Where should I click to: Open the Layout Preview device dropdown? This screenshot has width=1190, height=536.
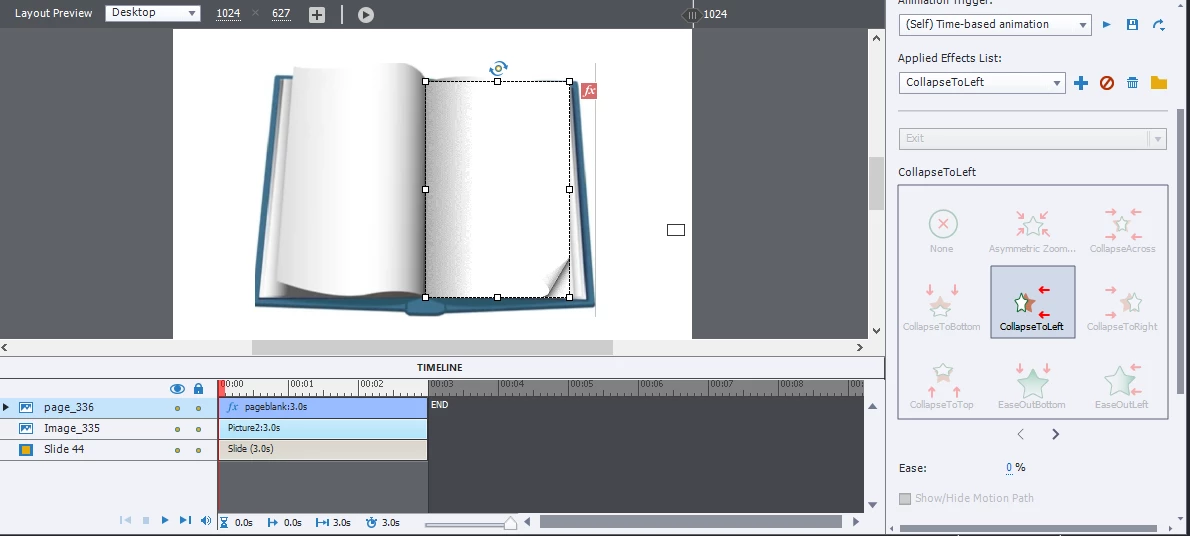tap(153, 13)
